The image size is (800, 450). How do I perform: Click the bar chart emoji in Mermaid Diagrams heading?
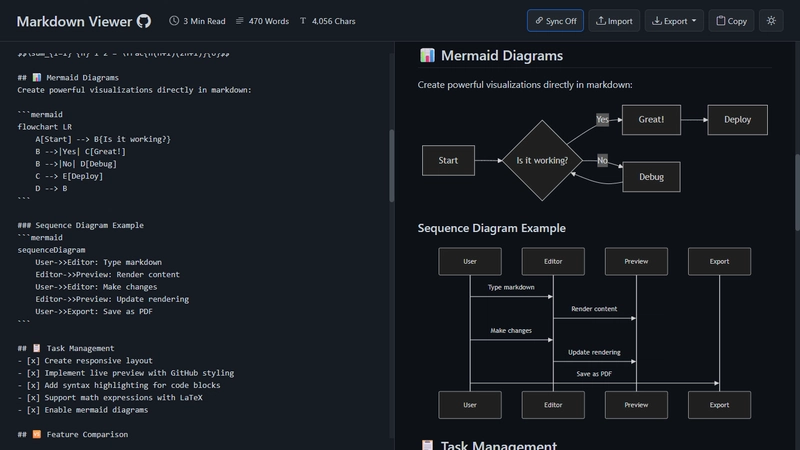coord(427,55)
